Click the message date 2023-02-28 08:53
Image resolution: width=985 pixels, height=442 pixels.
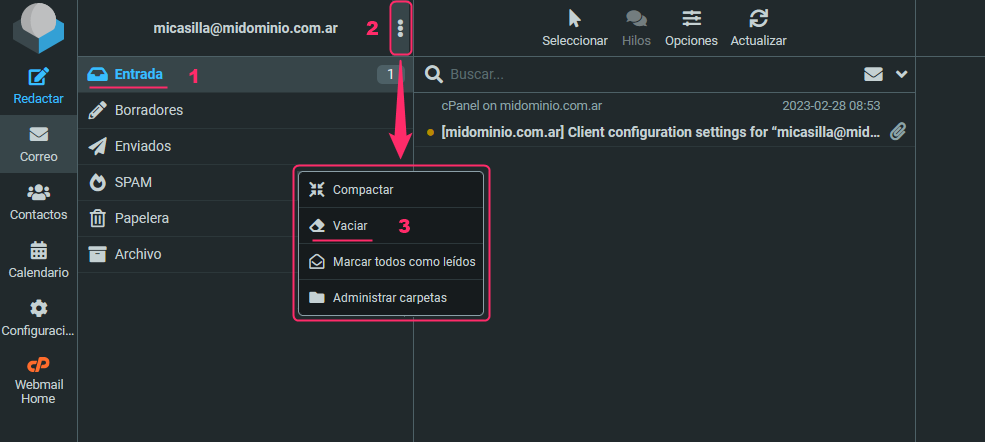[x=831, y=106]
